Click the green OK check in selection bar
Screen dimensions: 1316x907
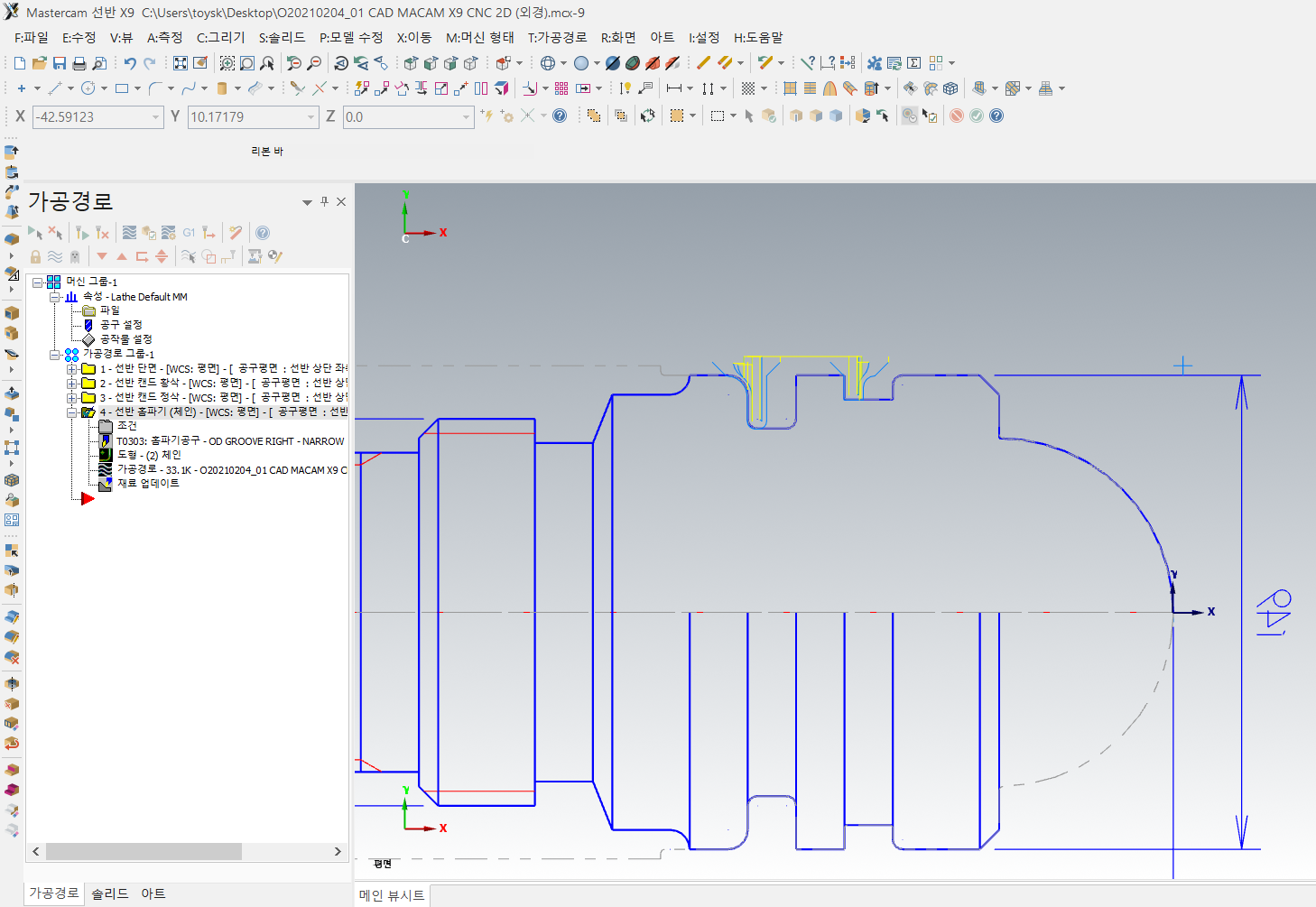click(x=977, y=116)
